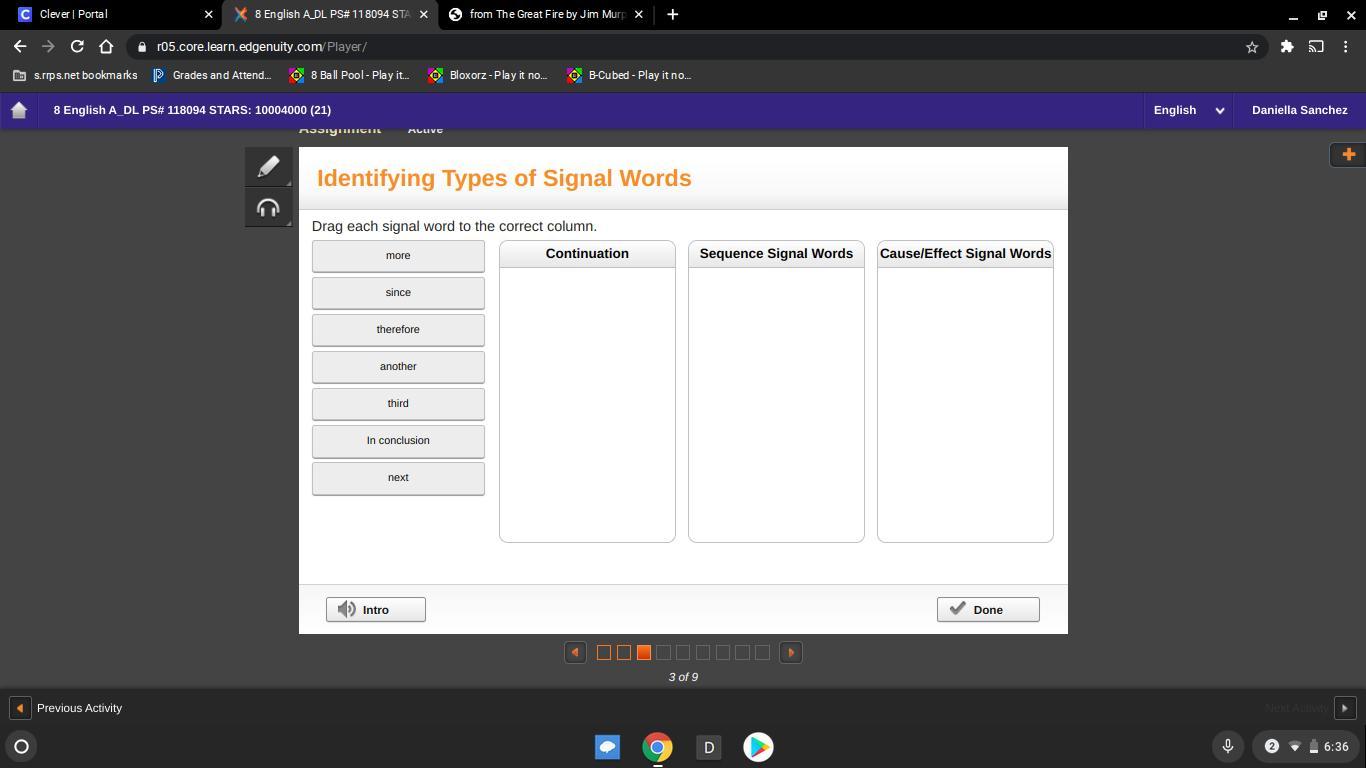
Task: Click the home icon in purple header
Action: pos(19,110)
